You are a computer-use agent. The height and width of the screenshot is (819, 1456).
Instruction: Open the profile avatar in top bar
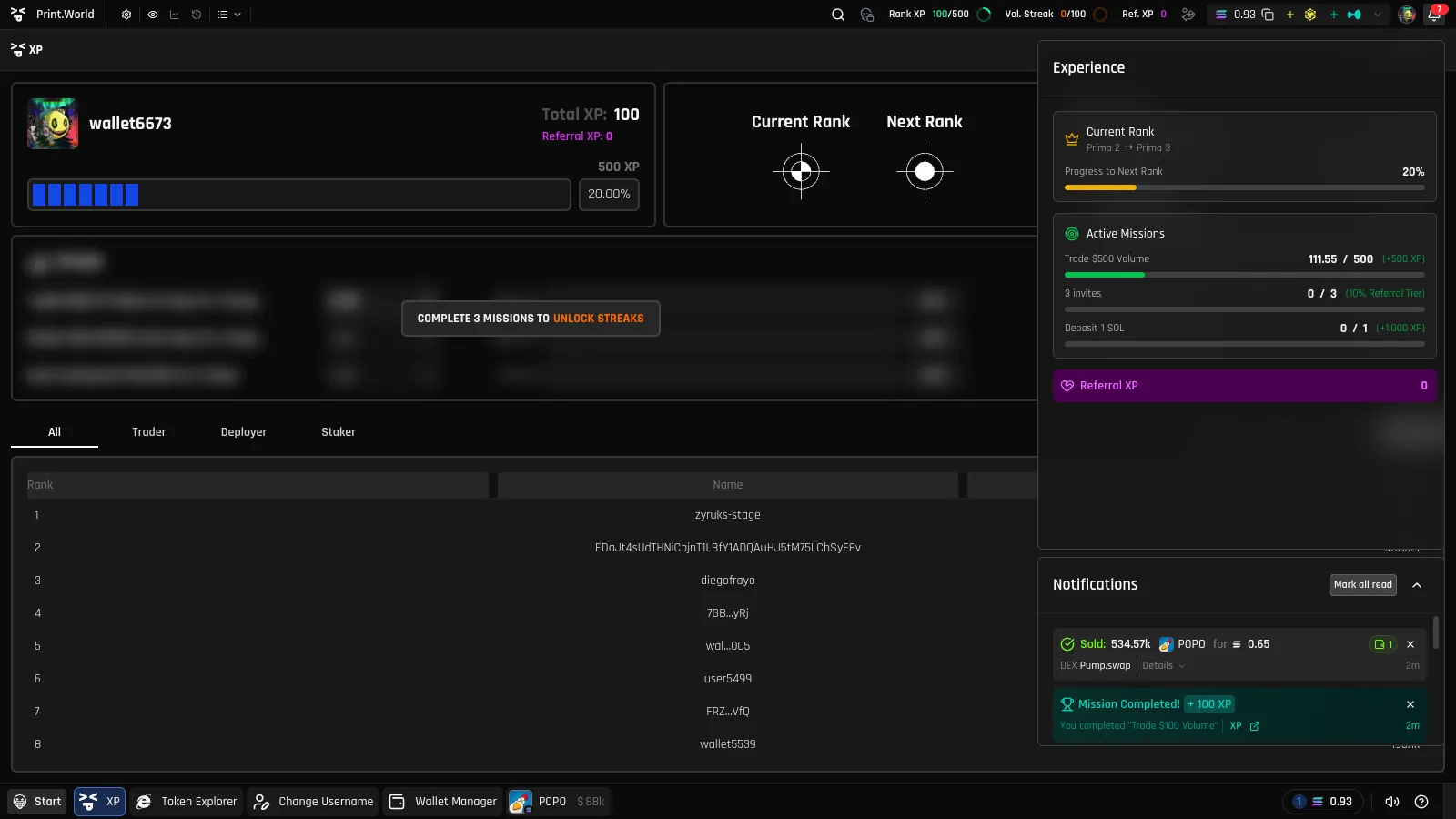(x=1407, y=15)
